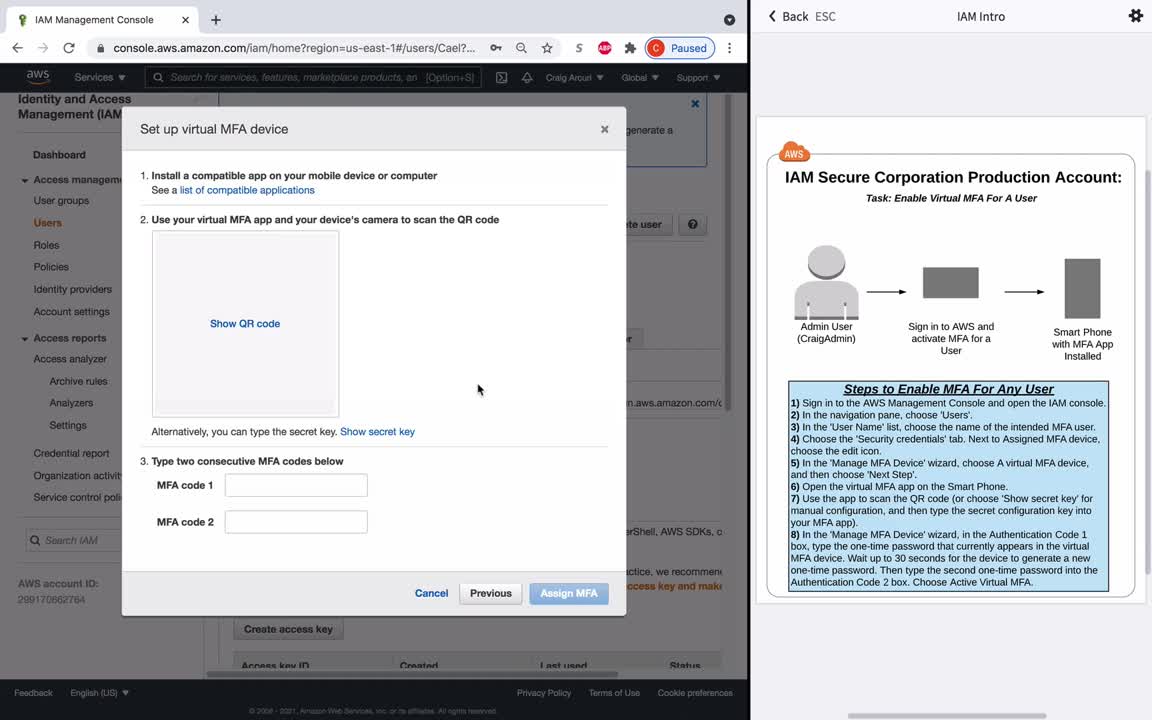Open the Services dropdown menu

pyautogui.click(x=100, y=77)
